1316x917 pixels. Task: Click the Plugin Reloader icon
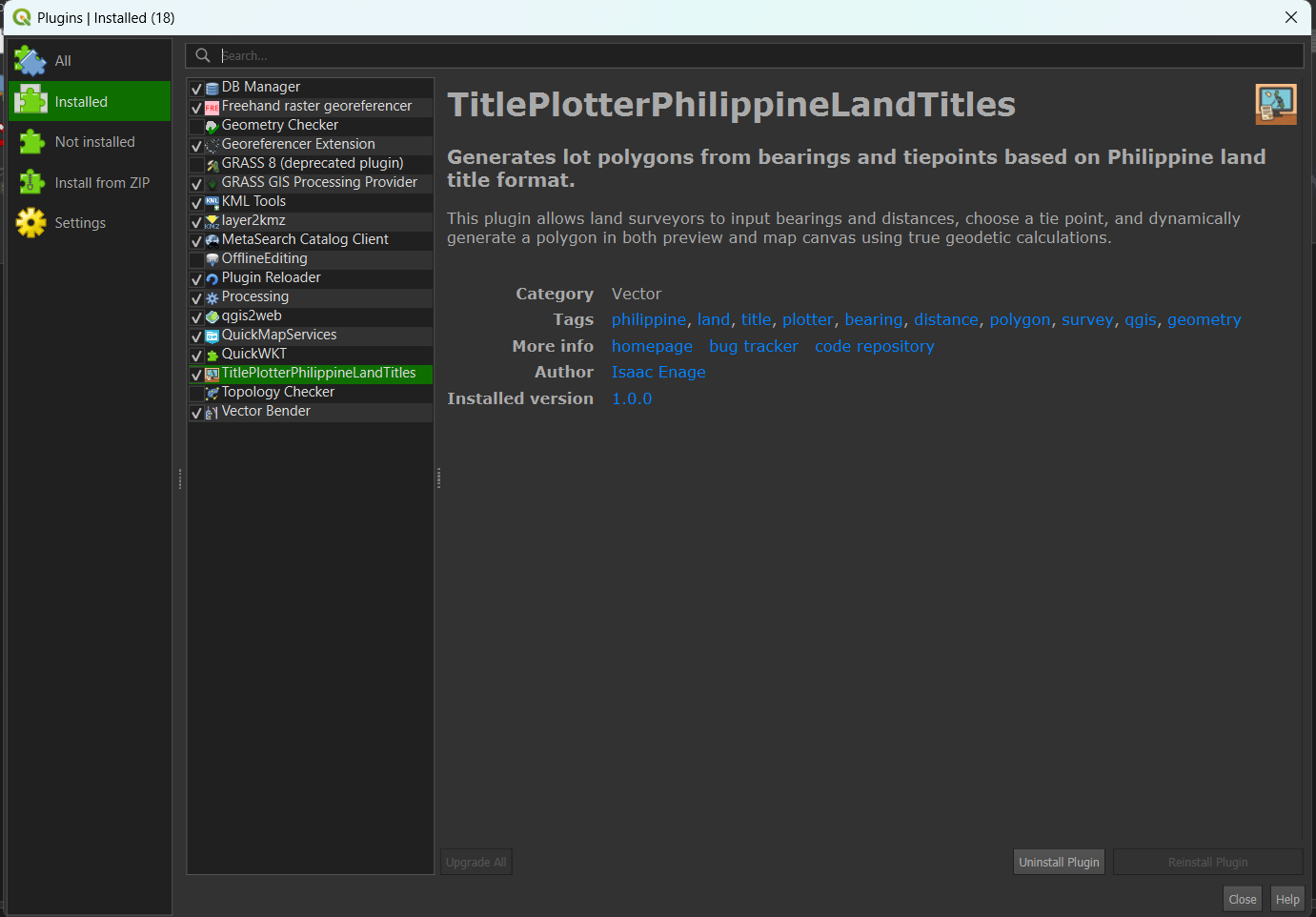tap(213, 278)
